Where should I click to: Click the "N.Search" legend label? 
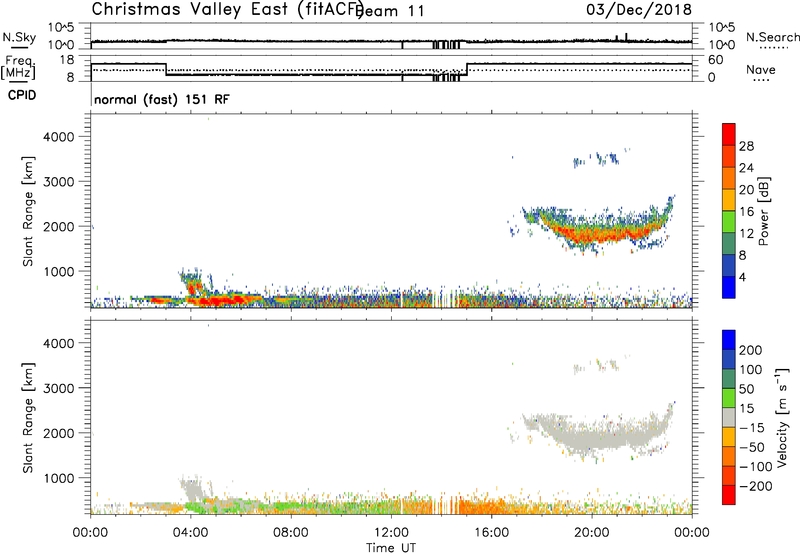coord(772,37)
